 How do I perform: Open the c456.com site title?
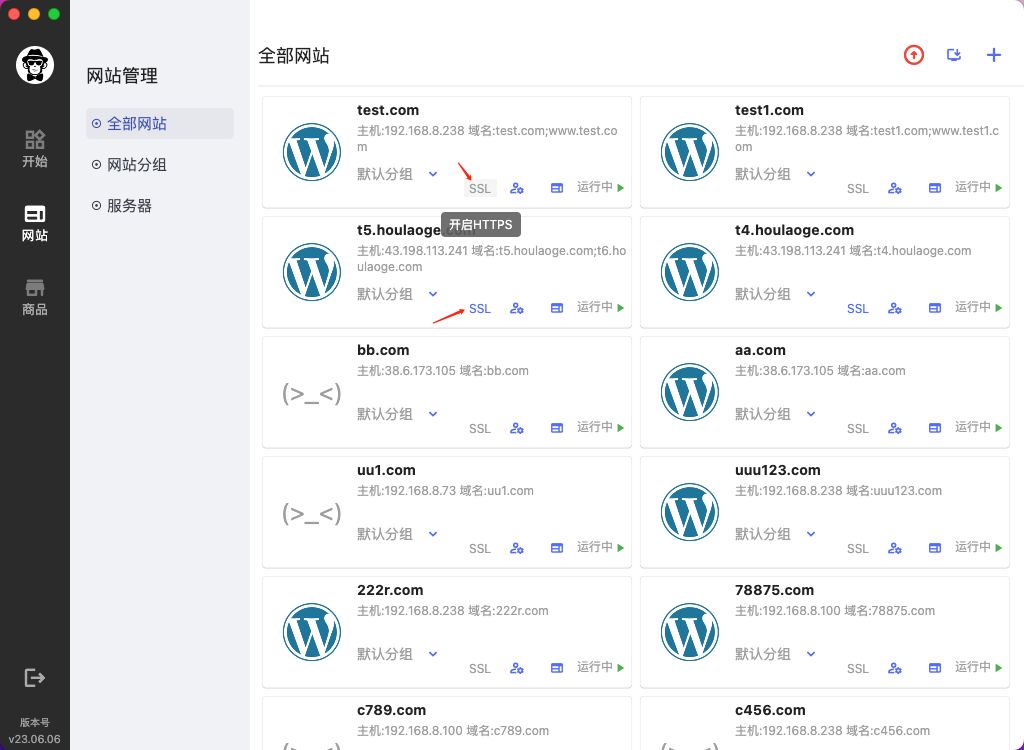(x=770, y=710)
